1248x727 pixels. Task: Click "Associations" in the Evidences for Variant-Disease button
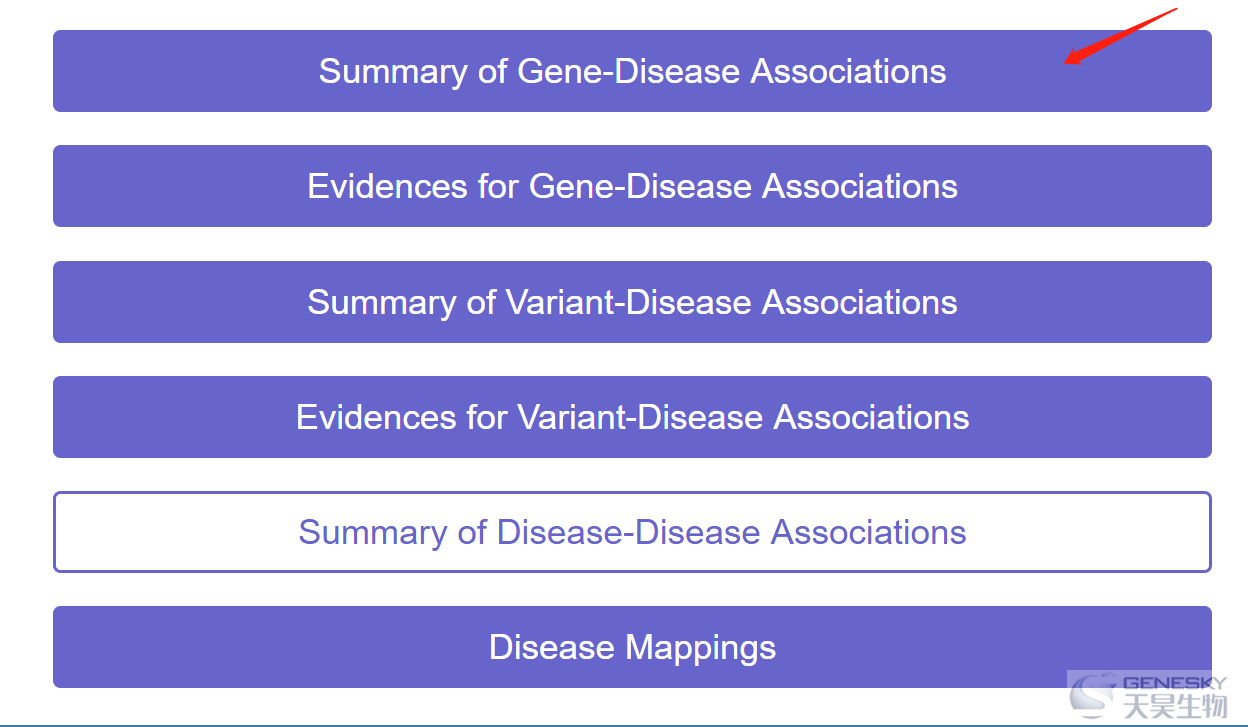pyautogui.click(x=872, y=417)
